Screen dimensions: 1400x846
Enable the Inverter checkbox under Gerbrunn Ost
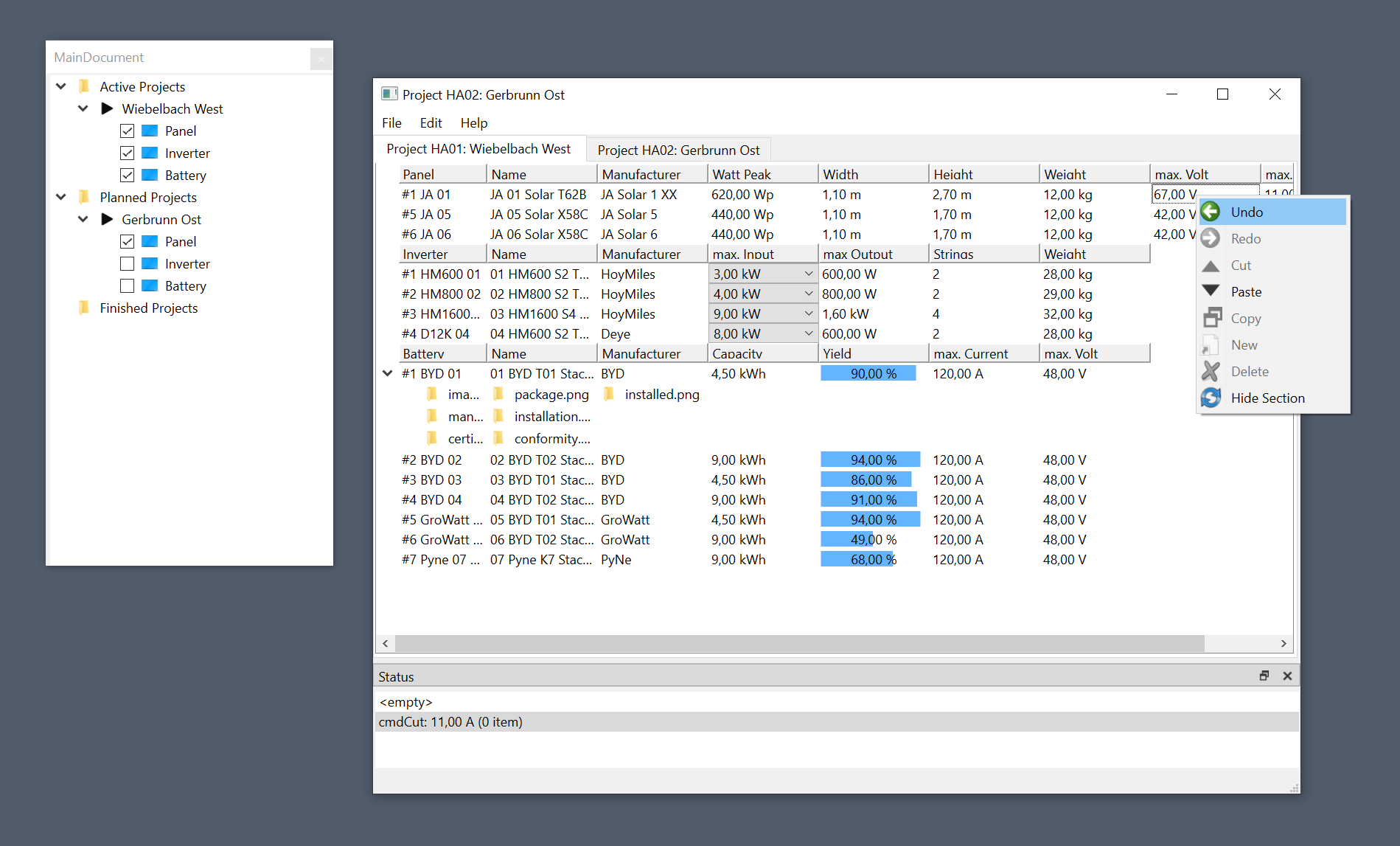click(127, 264)
